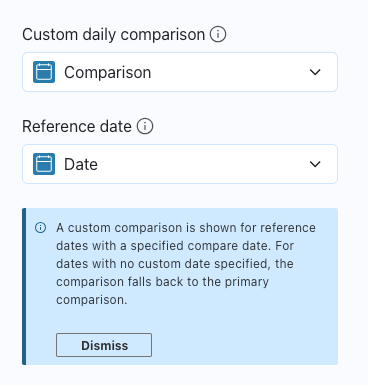
Task: Select the Comparison placeholder text
Action: (x=108, y=73)
